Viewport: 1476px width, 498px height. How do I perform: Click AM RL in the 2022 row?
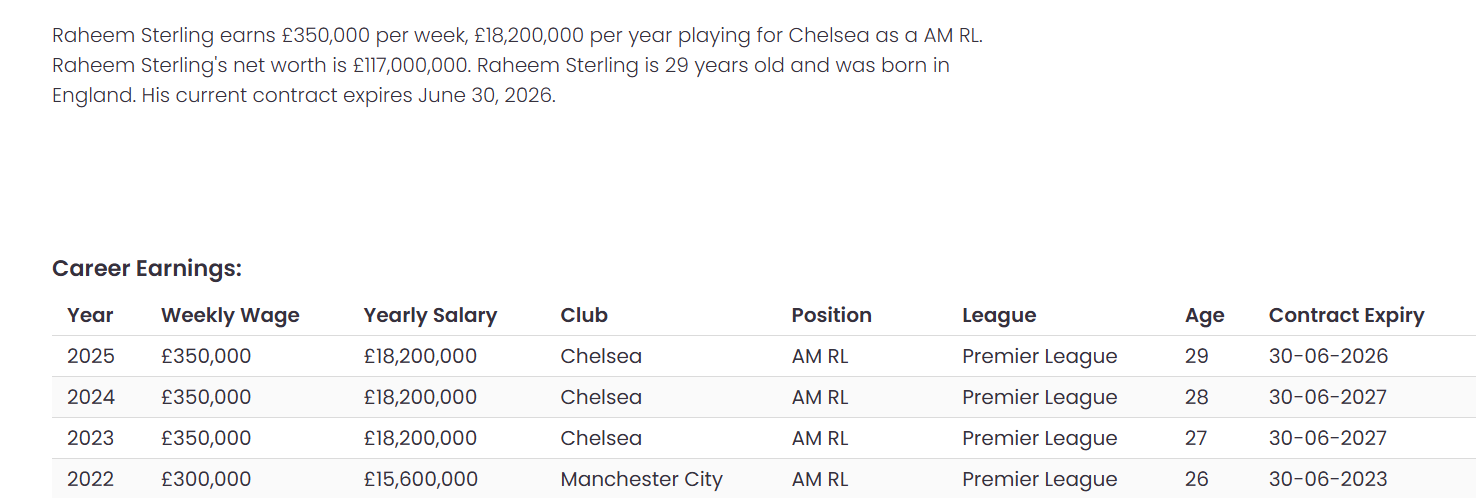tap(820, 479)
